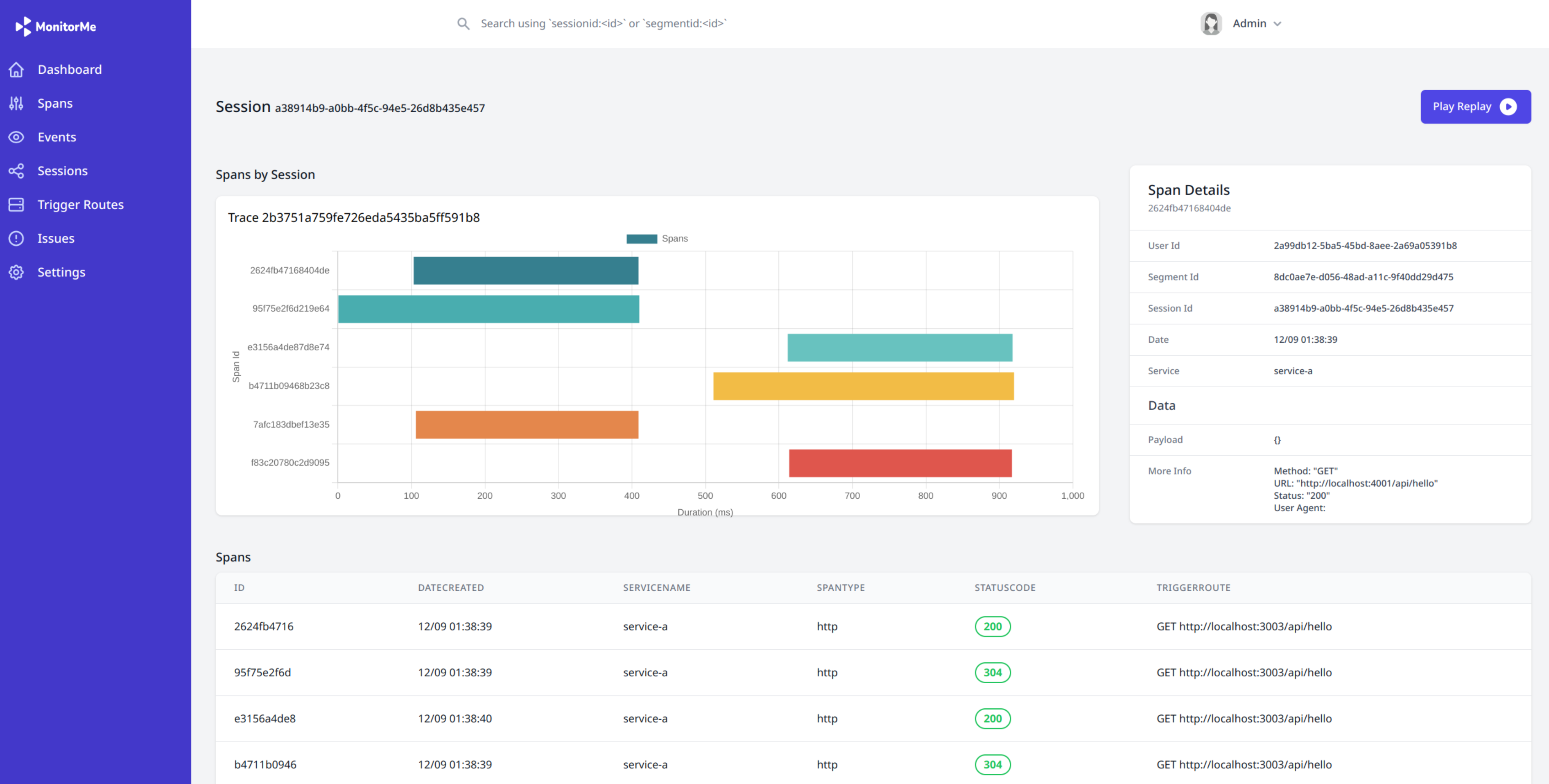The width and height of the screenshot is (1549, 784).
Task: Open the Sessions menu item
Action: point(63,172)
